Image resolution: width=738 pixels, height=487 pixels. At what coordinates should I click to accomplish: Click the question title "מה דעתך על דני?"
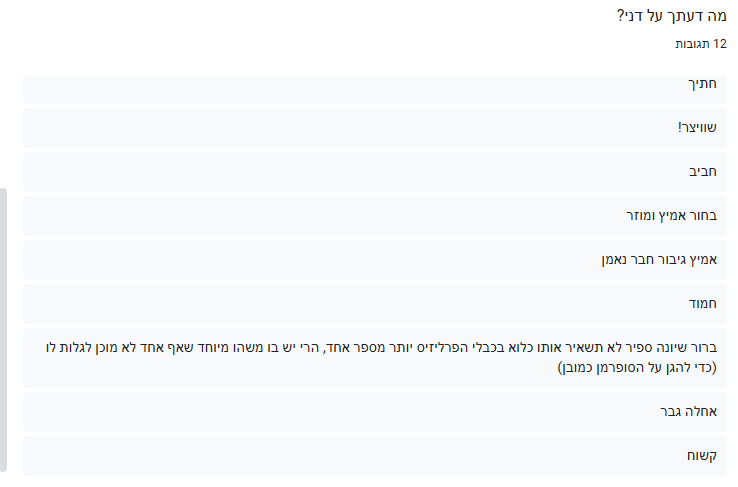(672, 15)
